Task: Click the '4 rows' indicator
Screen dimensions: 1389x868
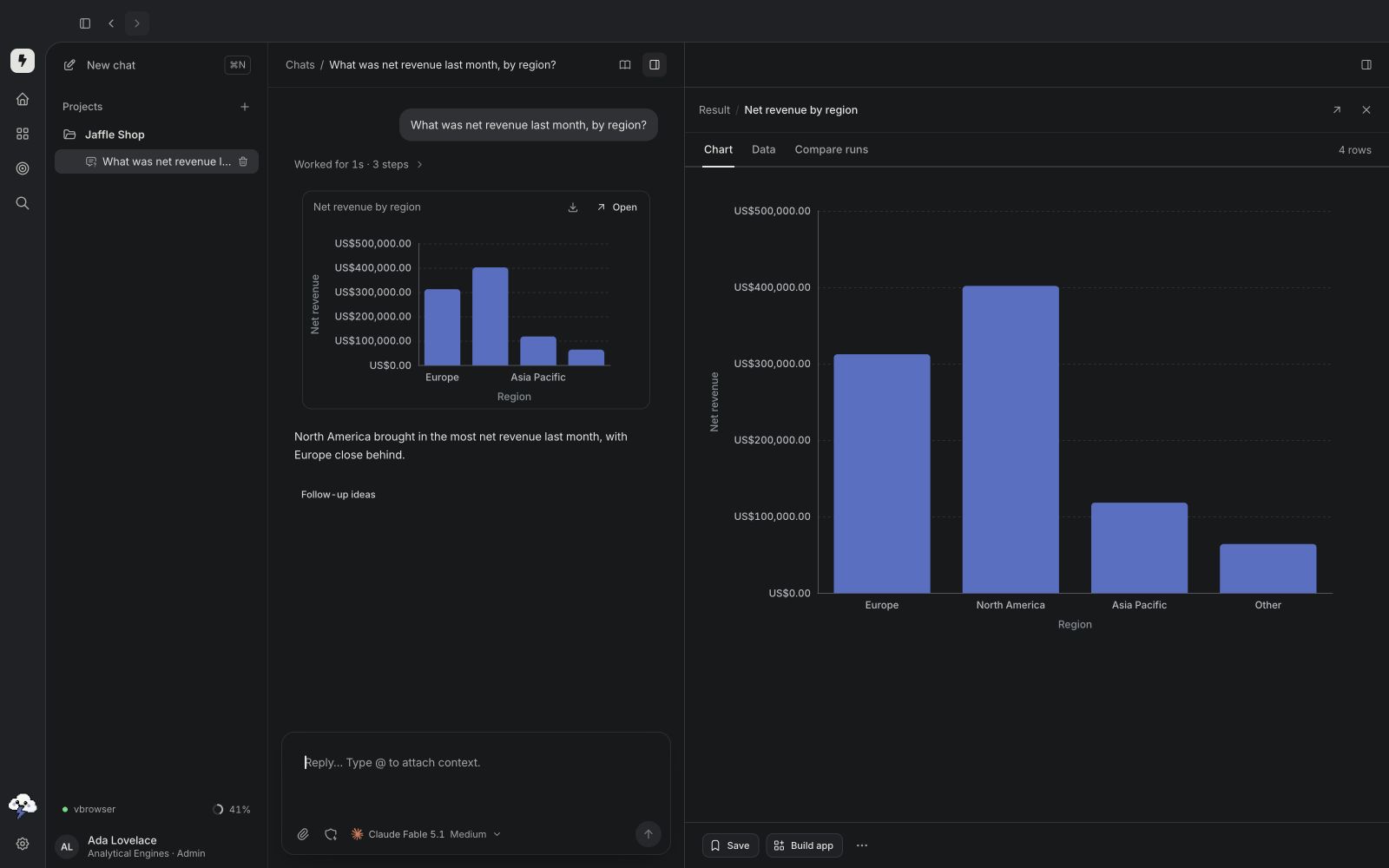Action: pyautogui.click(x=1355, y=150)
